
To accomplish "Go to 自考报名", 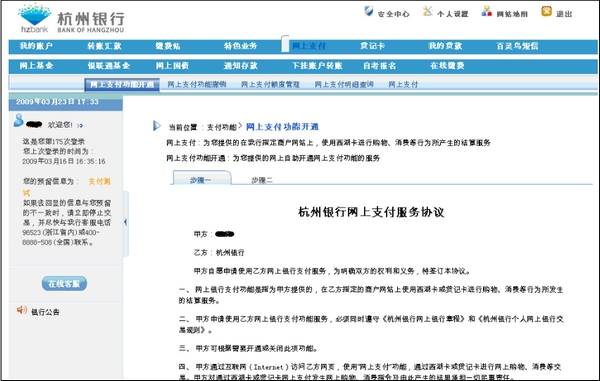I will 380,66.
